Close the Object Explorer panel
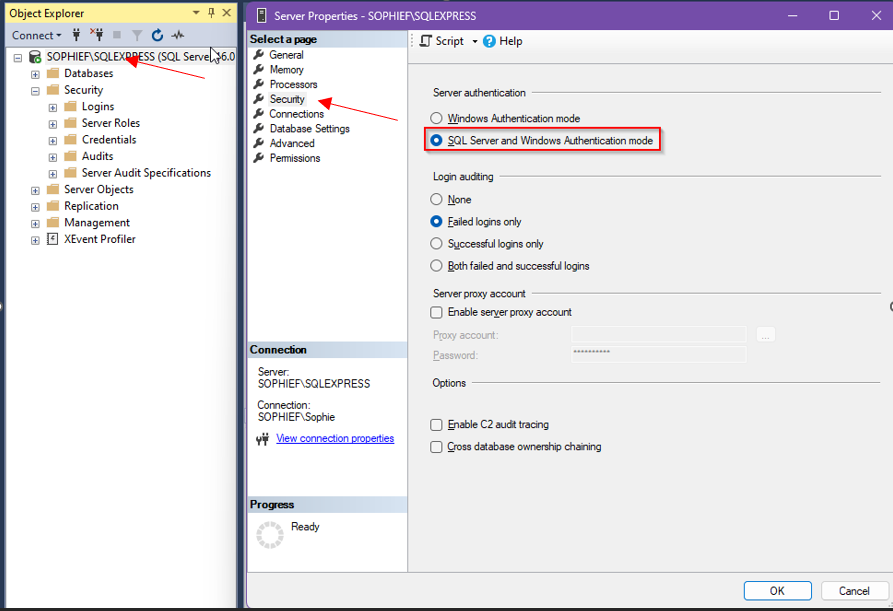Image resolution: width=893 pixels, height=611 pixels. click(227, 13)
